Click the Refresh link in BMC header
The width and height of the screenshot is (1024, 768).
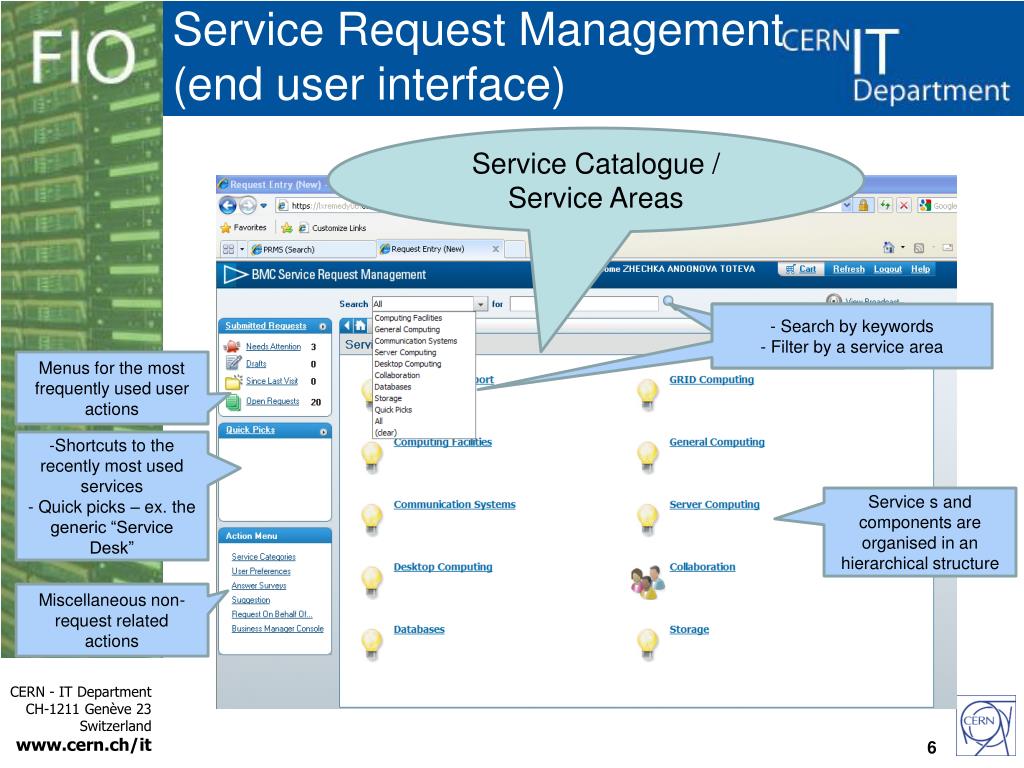click(848, 269)
